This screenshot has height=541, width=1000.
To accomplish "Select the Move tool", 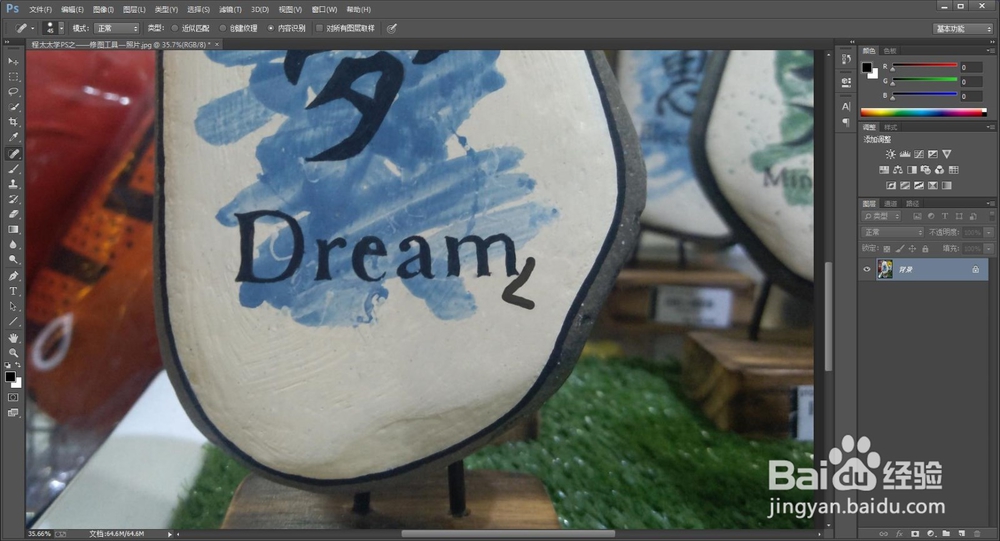I will pos(13,61).
